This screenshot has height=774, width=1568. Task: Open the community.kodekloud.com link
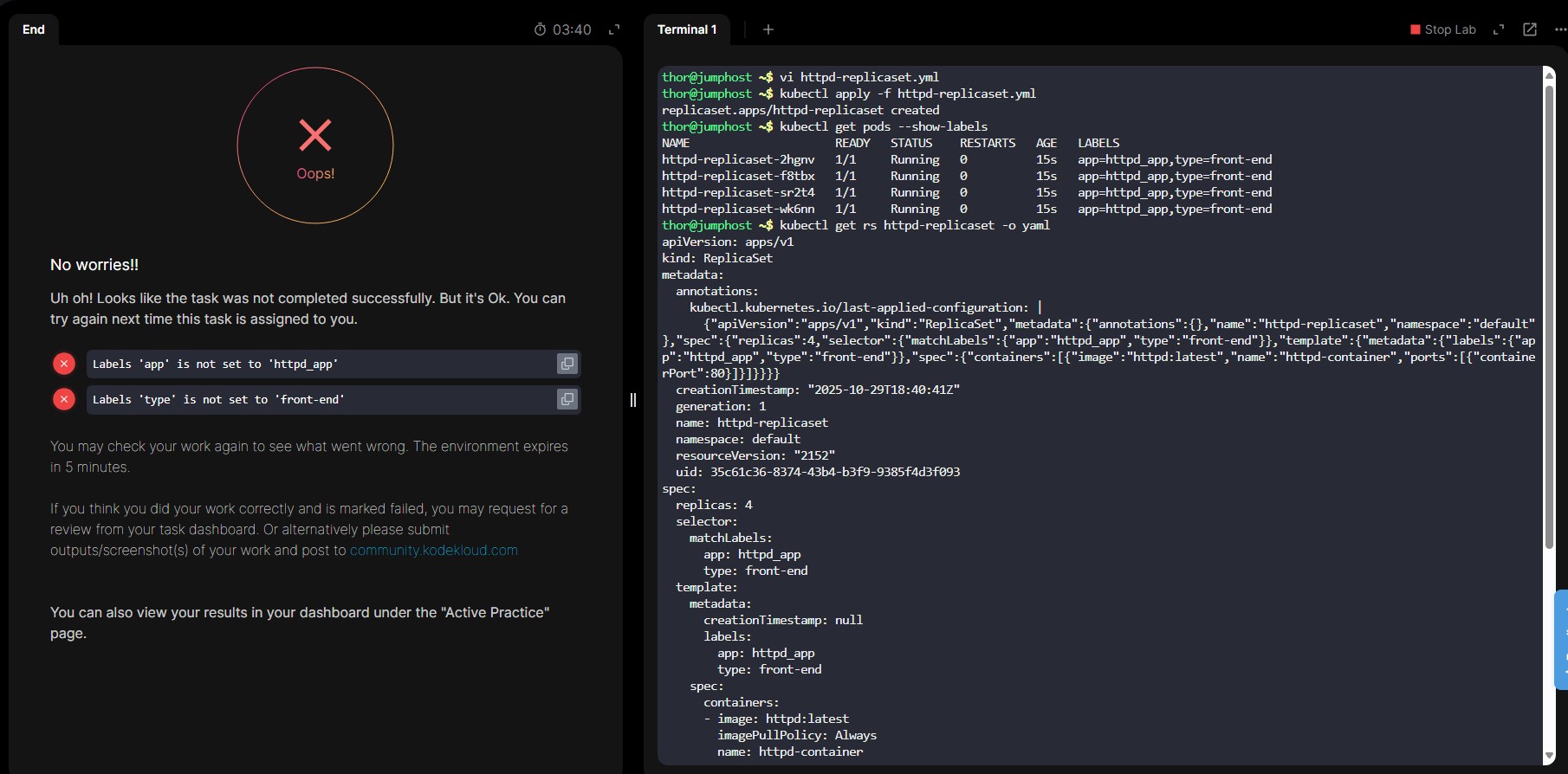[x=433, y=551]
